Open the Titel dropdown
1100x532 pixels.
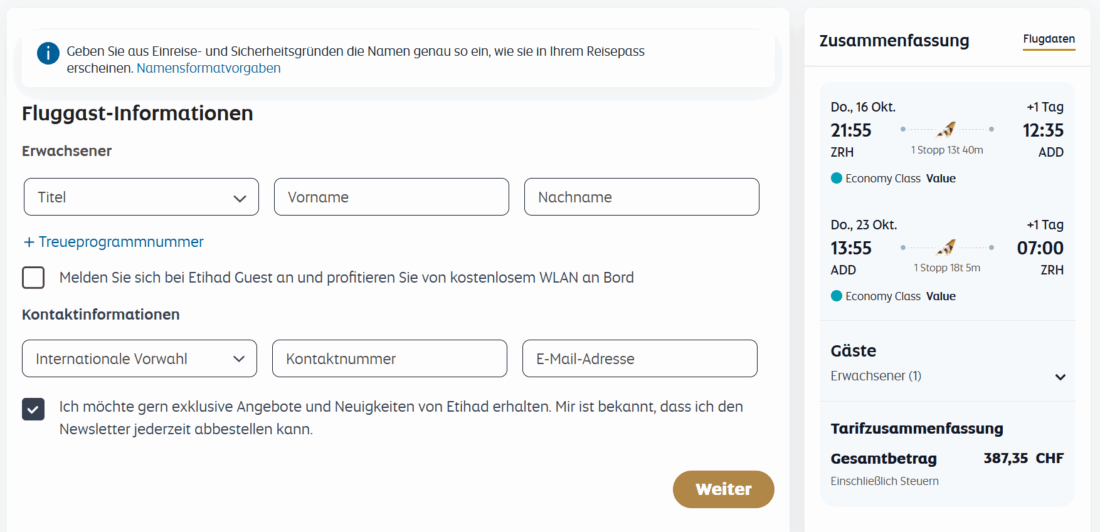click(x=141, y=197)
